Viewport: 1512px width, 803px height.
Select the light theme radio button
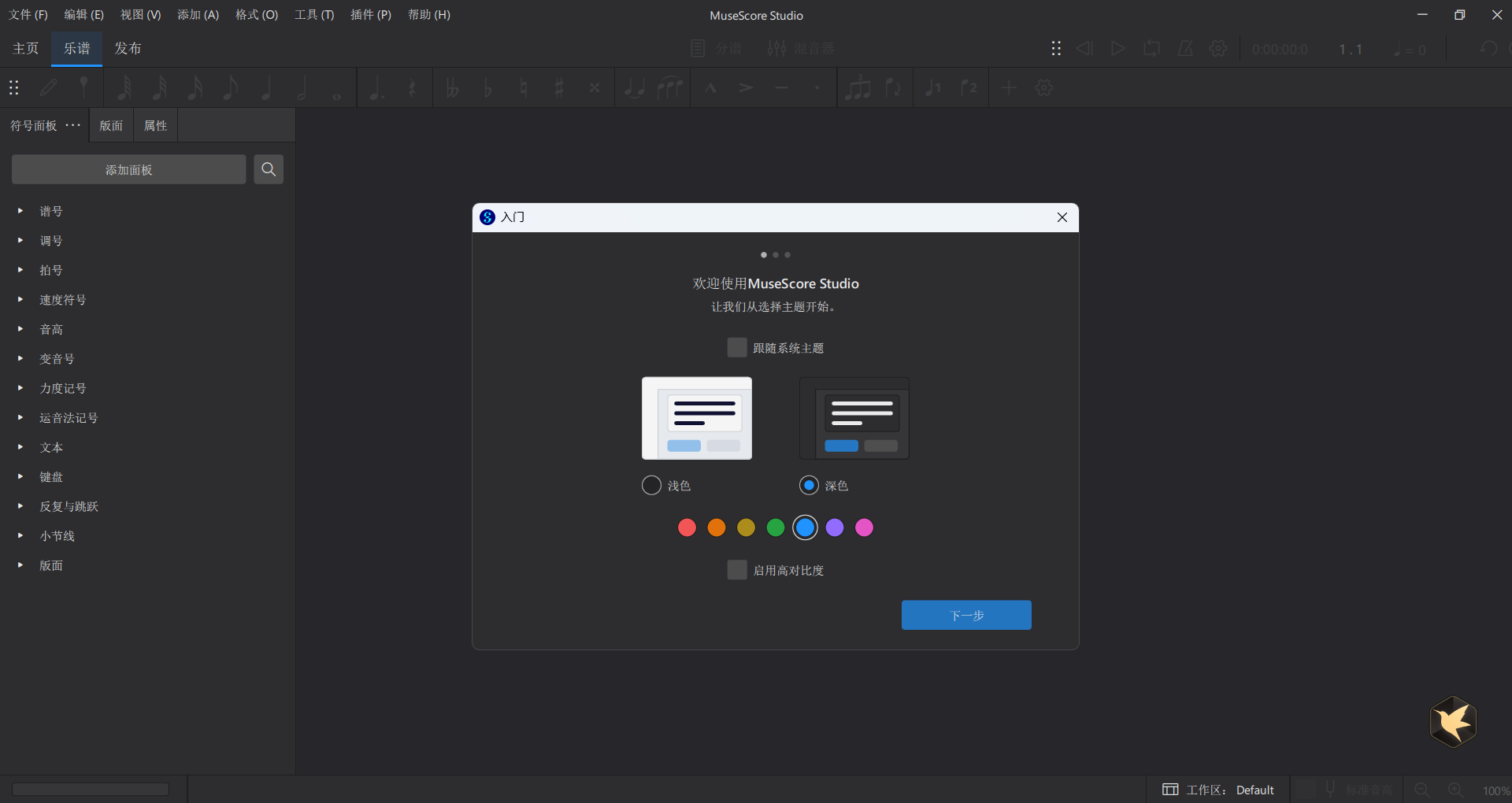tap(651, 485)
